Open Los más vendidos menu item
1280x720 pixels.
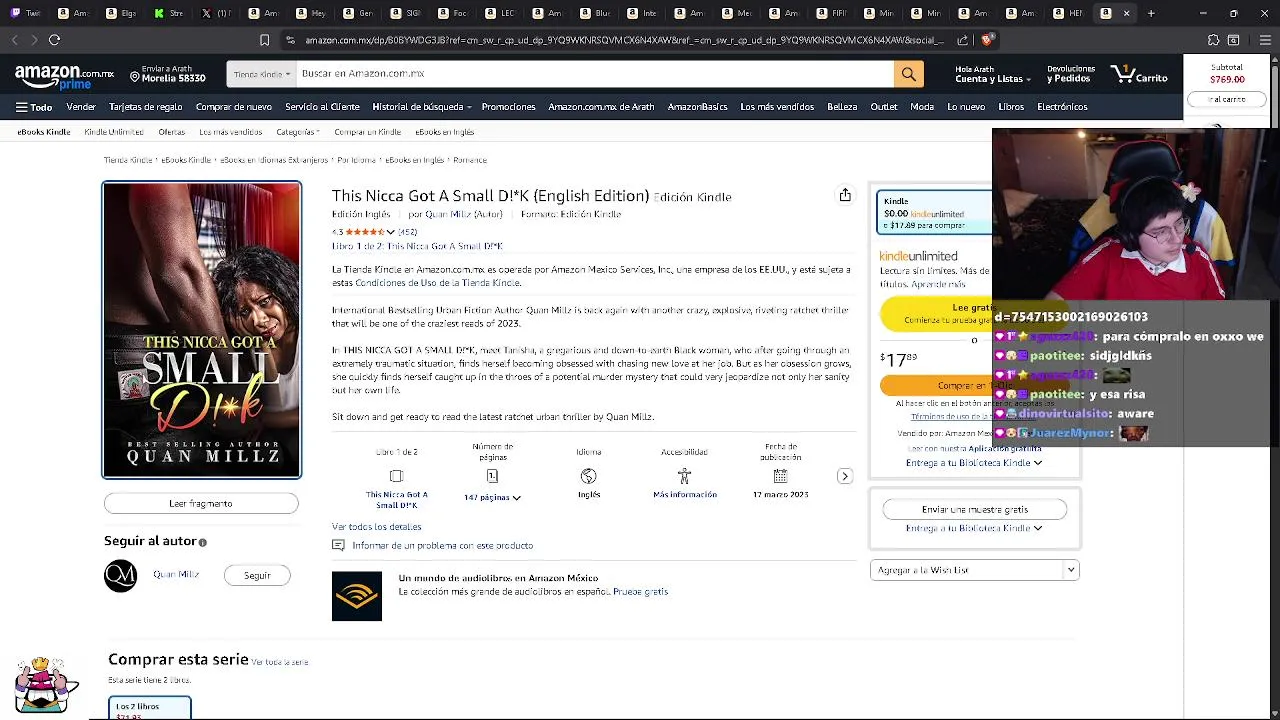pyautogui.click(x=777, y=107)
